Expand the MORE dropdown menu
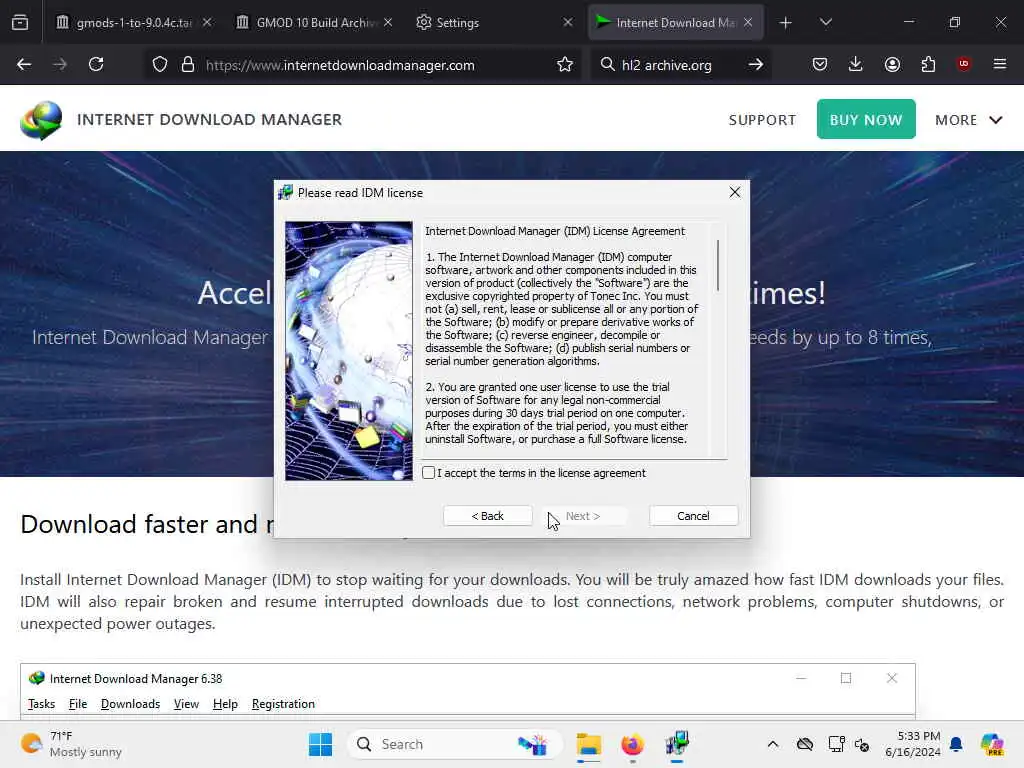 click(x=968, y=120)
